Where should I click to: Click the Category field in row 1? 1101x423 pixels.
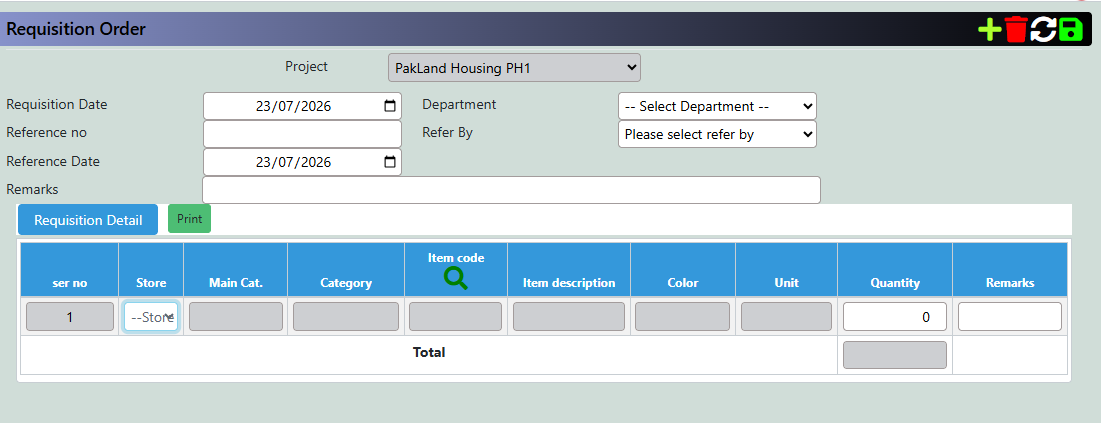tap(345, 317)
